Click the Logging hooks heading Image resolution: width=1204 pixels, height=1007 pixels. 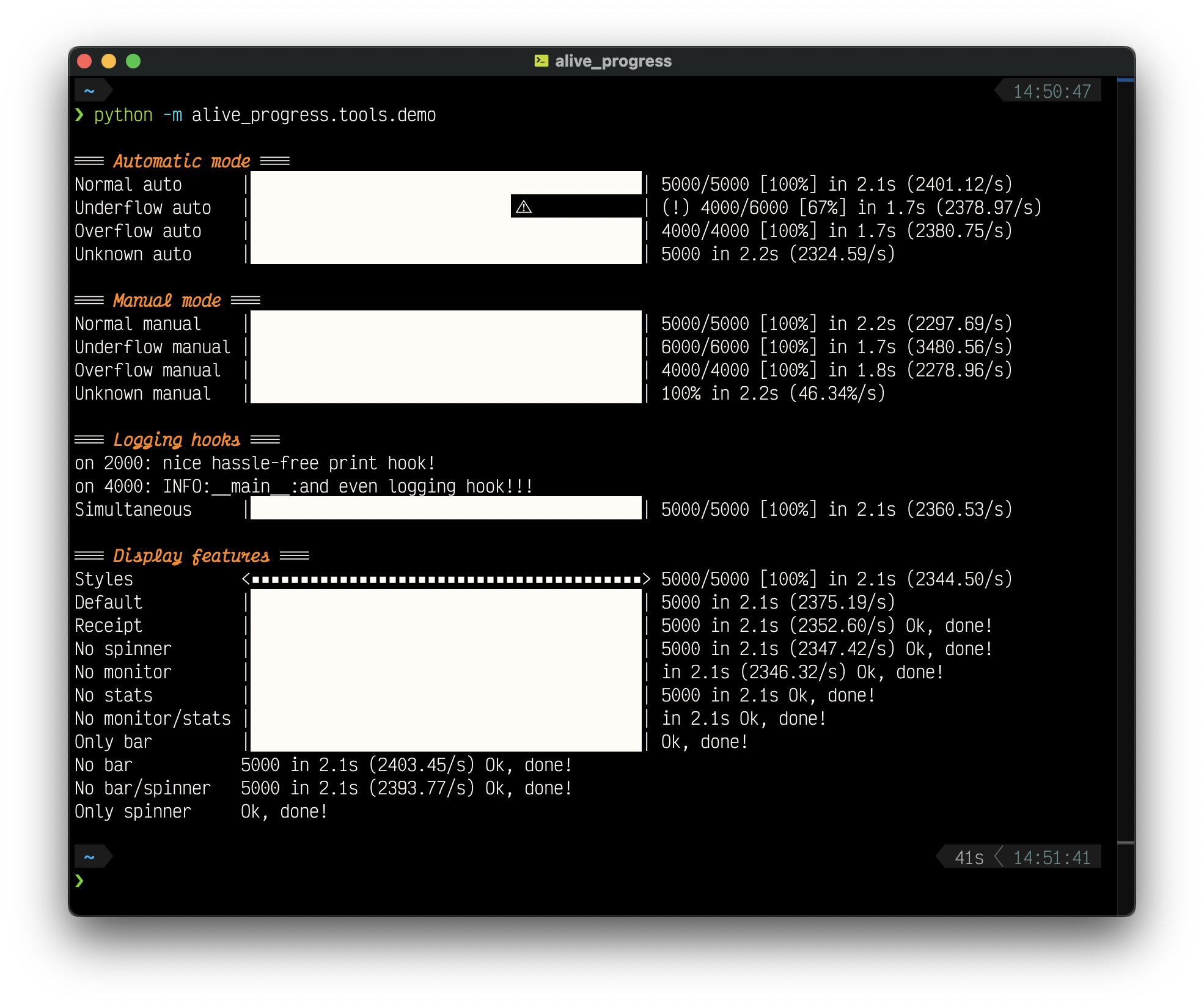177,439
